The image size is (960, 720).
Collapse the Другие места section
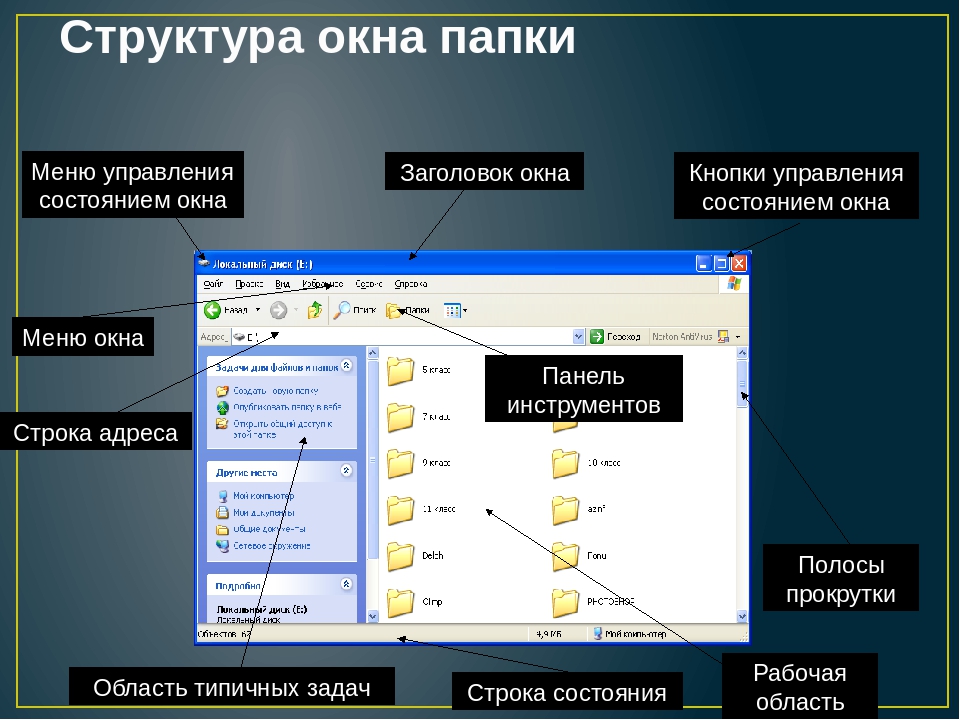(x=347, y=470)
